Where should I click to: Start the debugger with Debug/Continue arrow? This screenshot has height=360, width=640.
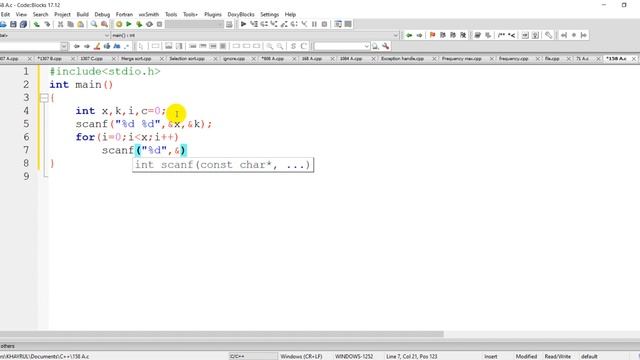point(243,24)
